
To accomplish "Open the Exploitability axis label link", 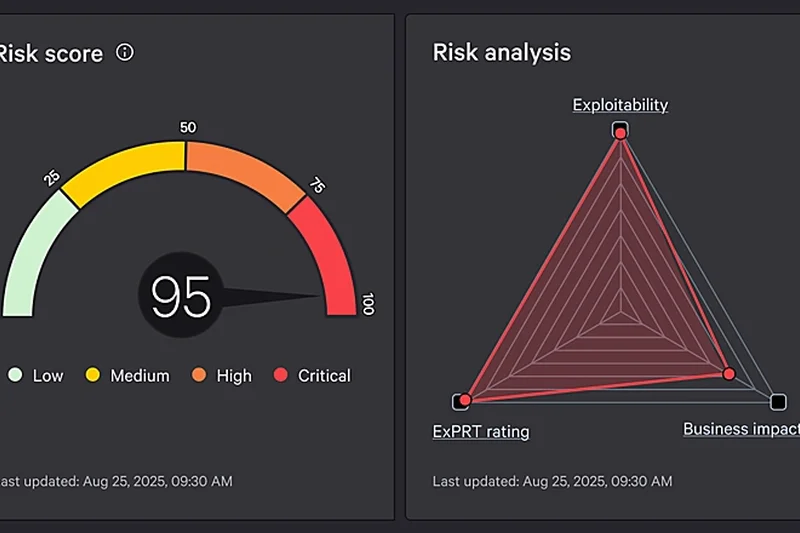I will click(x=620, y=105).
